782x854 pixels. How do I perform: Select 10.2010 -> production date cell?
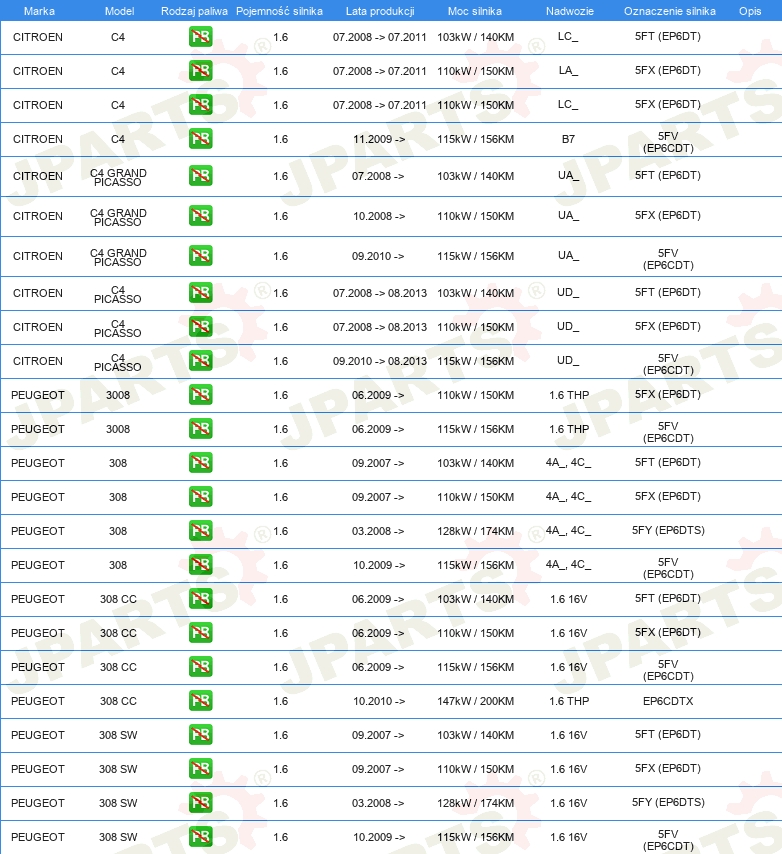[379, 701]
